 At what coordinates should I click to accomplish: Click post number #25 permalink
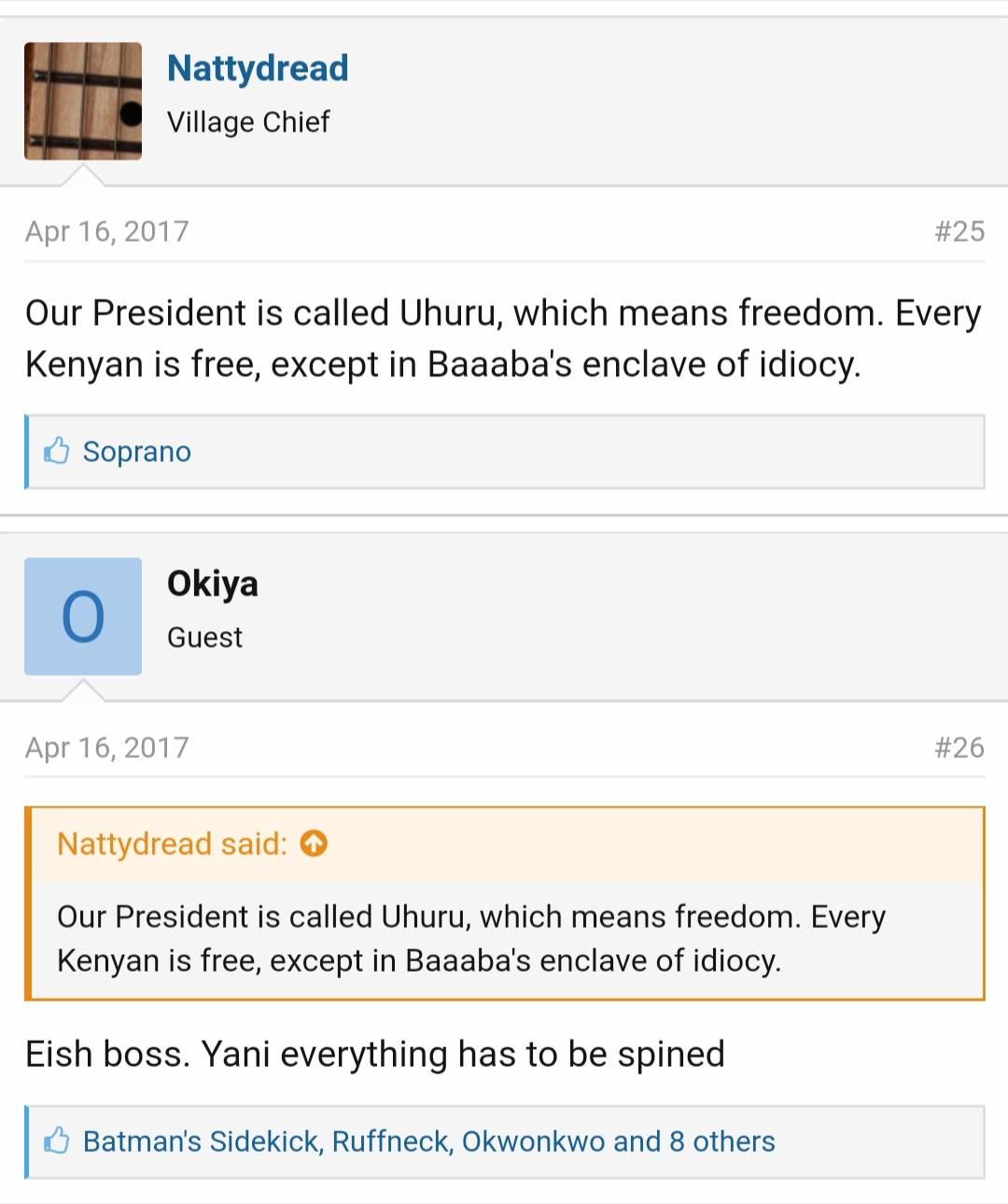click(959, 231)
